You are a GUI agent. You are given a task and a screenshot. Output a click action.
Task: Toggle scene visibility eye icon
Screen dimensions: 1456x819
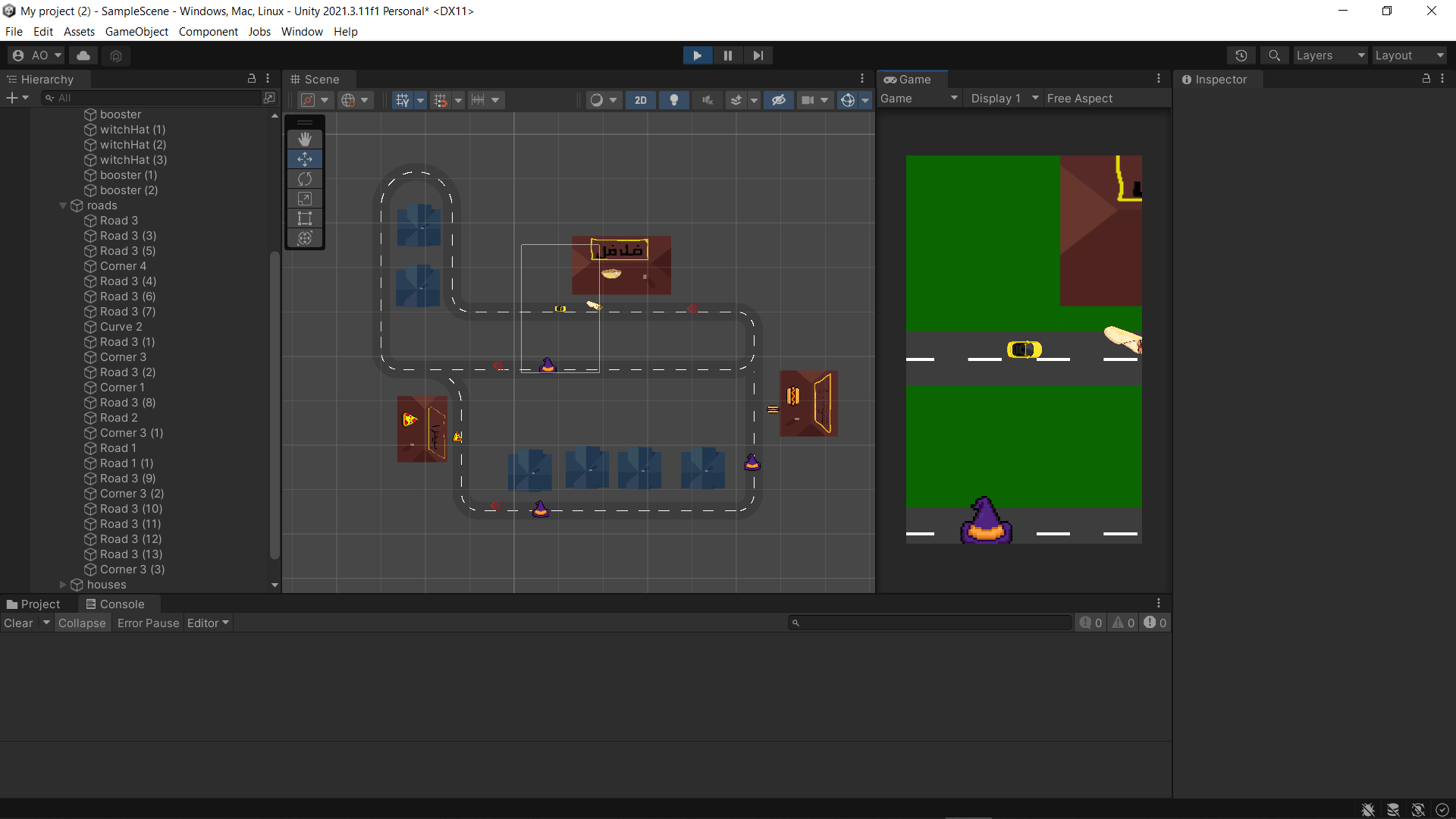pyautogui.click(x=778, y=99)
